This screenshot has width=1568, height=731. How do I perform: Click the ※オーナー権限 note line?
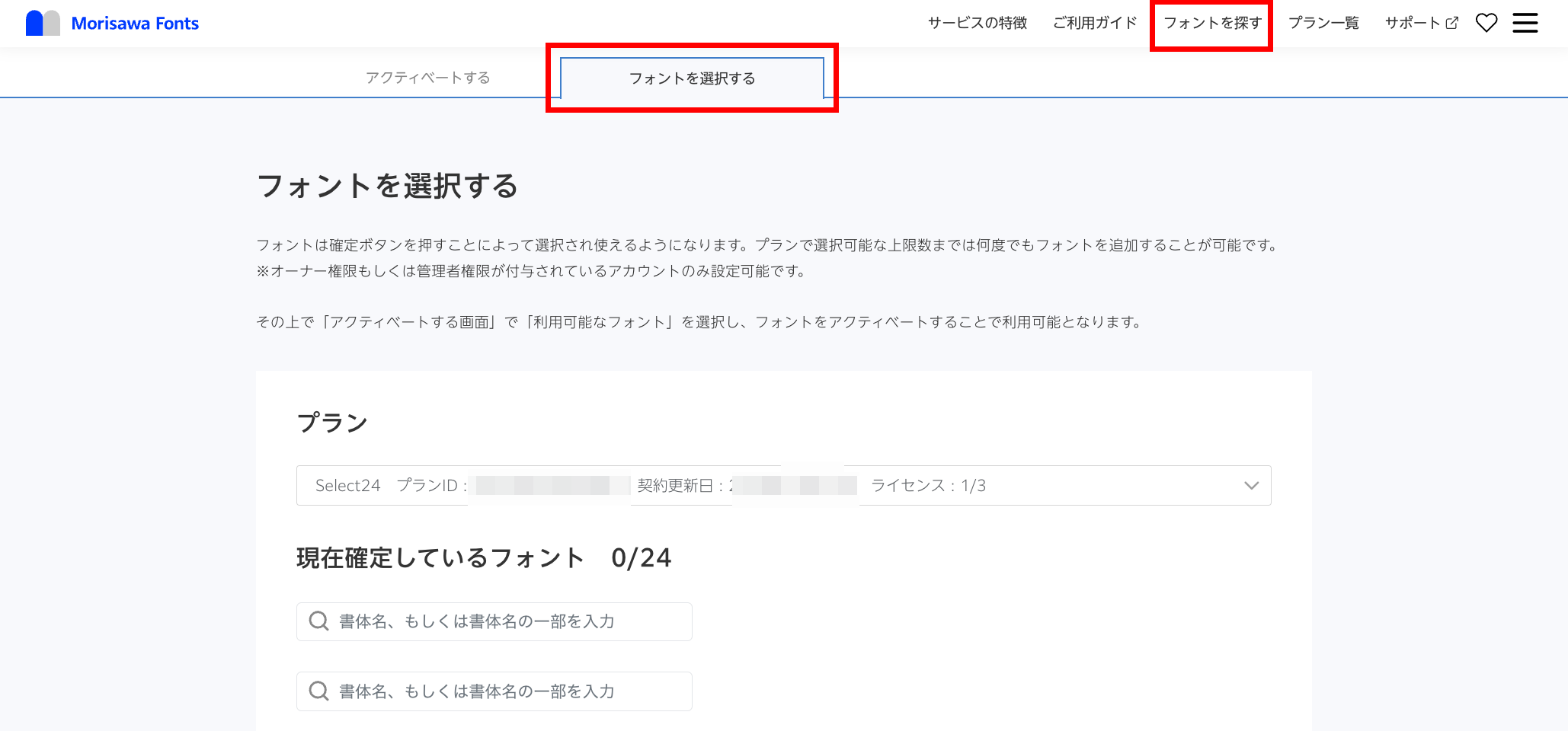pyautogui.click(x=531, y=271)
